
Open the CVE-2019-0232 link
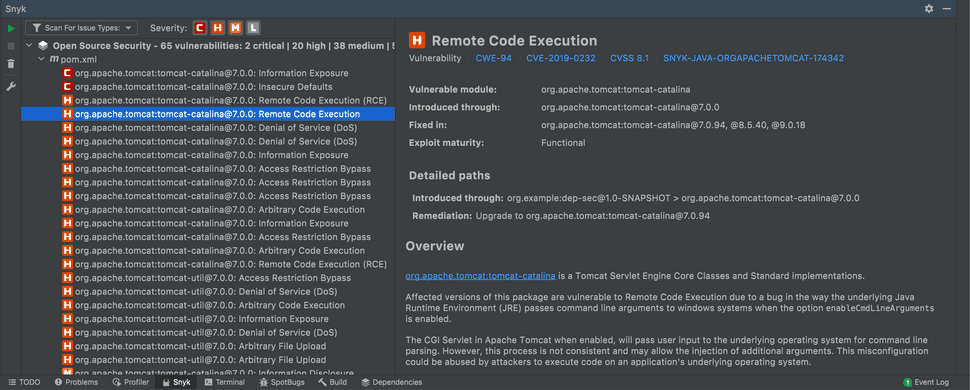click(560, 58)
